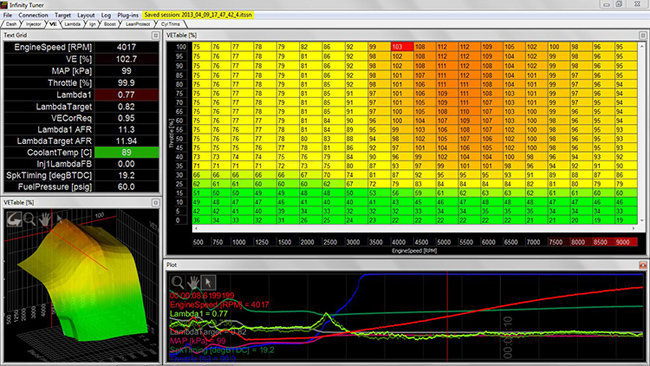
Task: Select the rotate tool in the 3D VETable view
Action: click(x=14, y=219)
